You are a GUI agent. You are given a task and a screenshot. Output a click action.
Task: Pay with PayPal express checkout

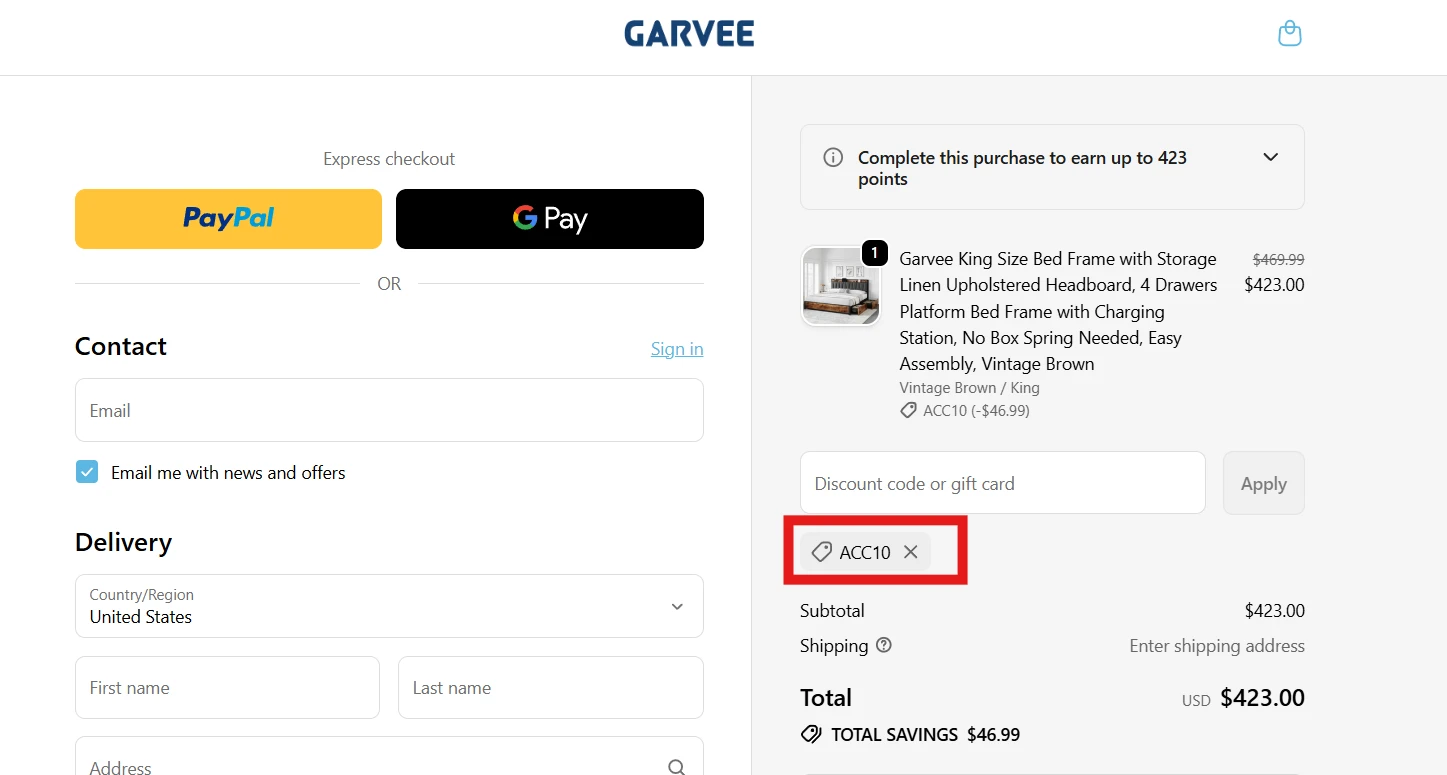pyautogui.click(x=228, y=219)
